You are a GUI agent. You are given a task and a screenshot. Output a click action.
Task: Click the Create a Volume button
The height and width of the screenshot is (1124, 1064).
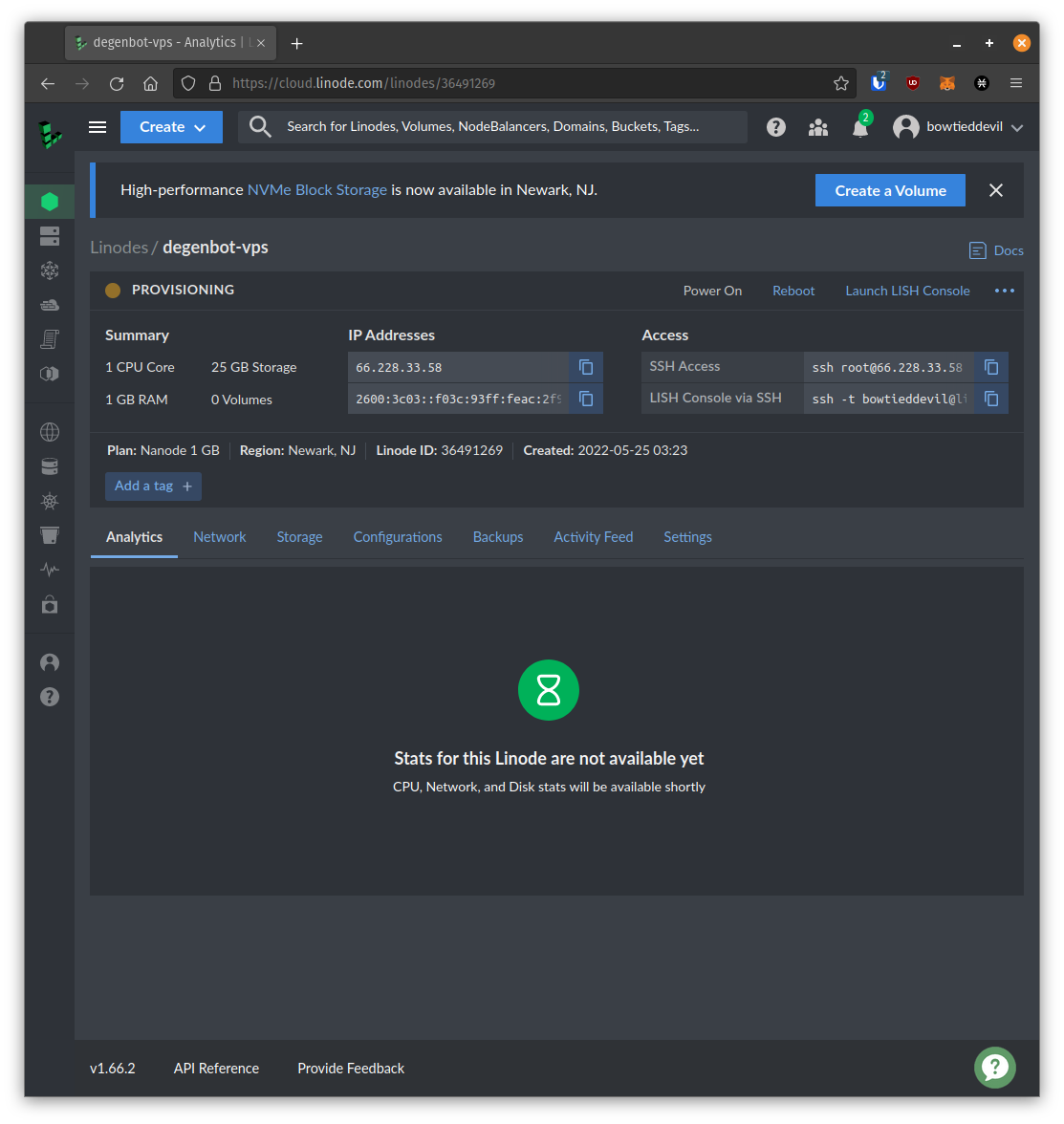(x=891, y=191)
